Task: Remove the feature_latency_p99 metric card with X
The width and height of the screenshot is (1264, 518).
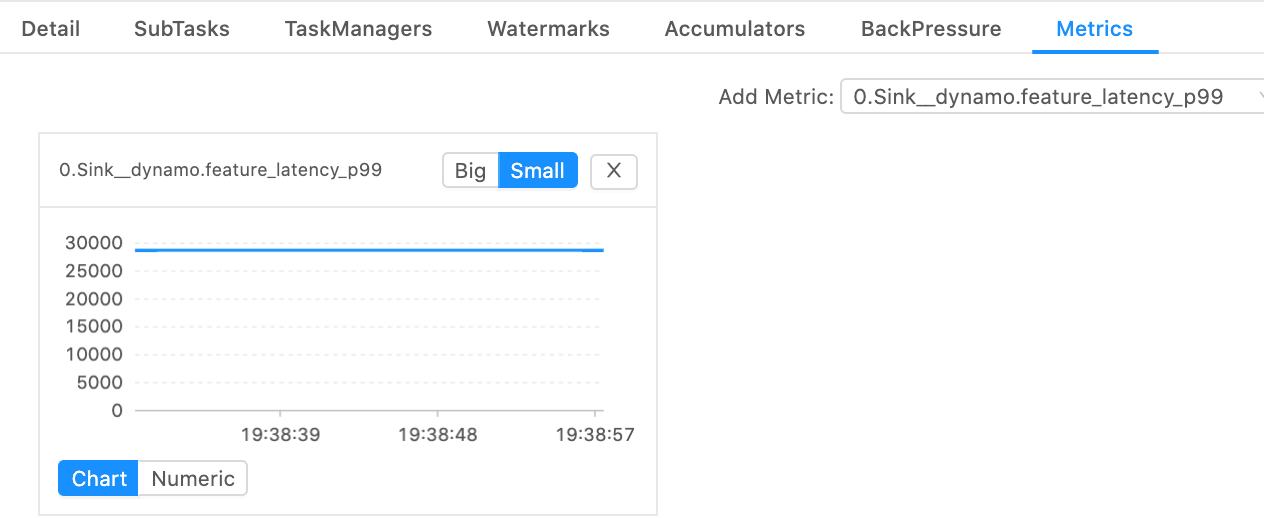Action: [614, 171]
